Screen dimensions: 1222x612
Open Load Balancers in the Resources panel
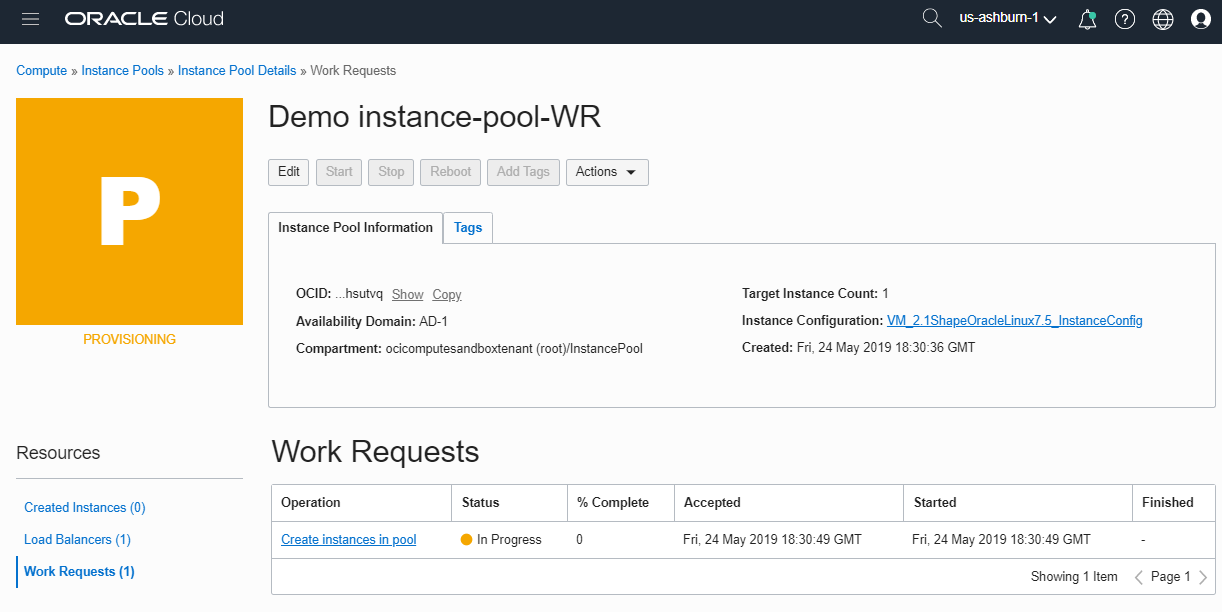(77, 539)
